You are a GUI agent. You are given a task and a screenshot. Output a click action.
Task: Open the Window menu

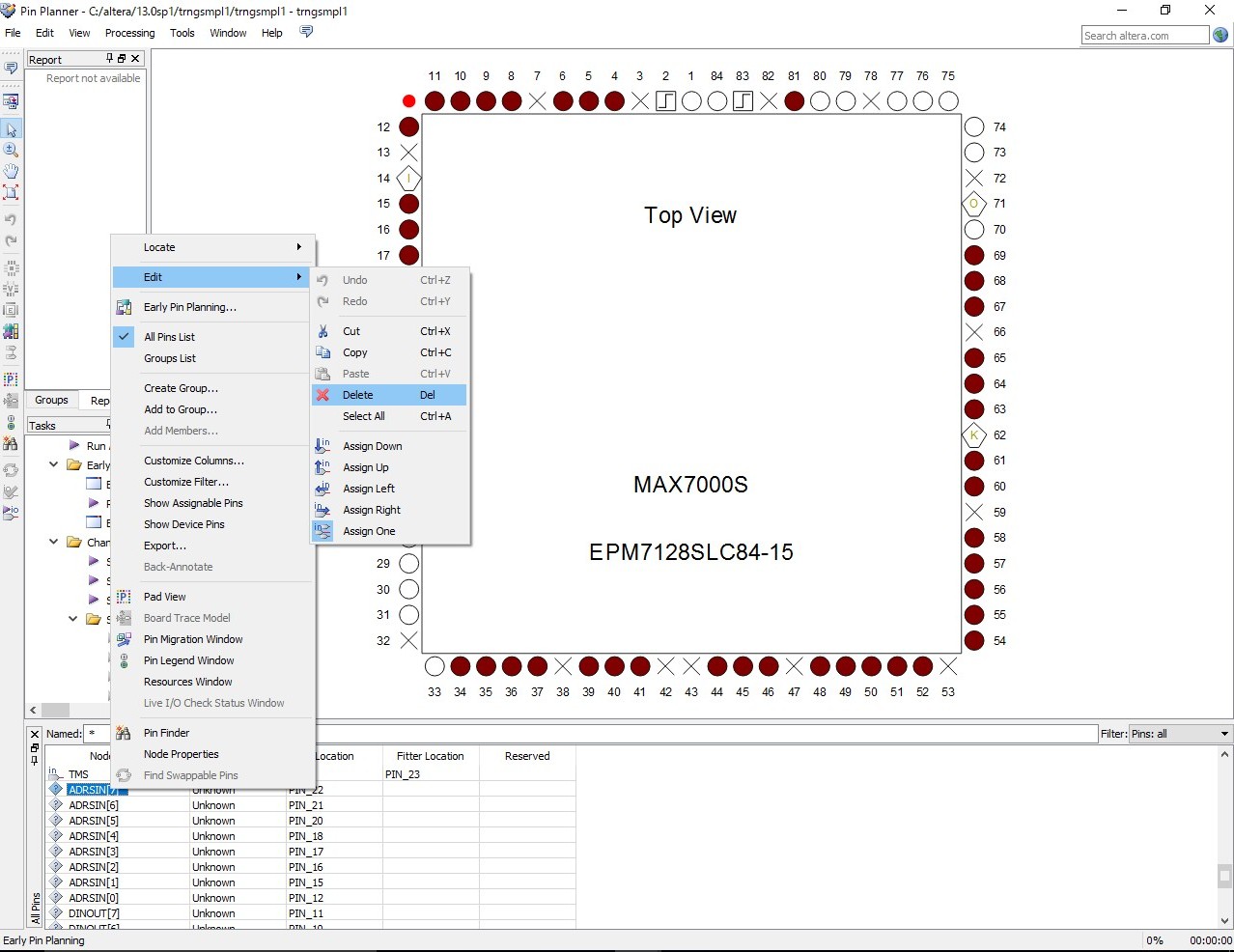tap(228, 33)
